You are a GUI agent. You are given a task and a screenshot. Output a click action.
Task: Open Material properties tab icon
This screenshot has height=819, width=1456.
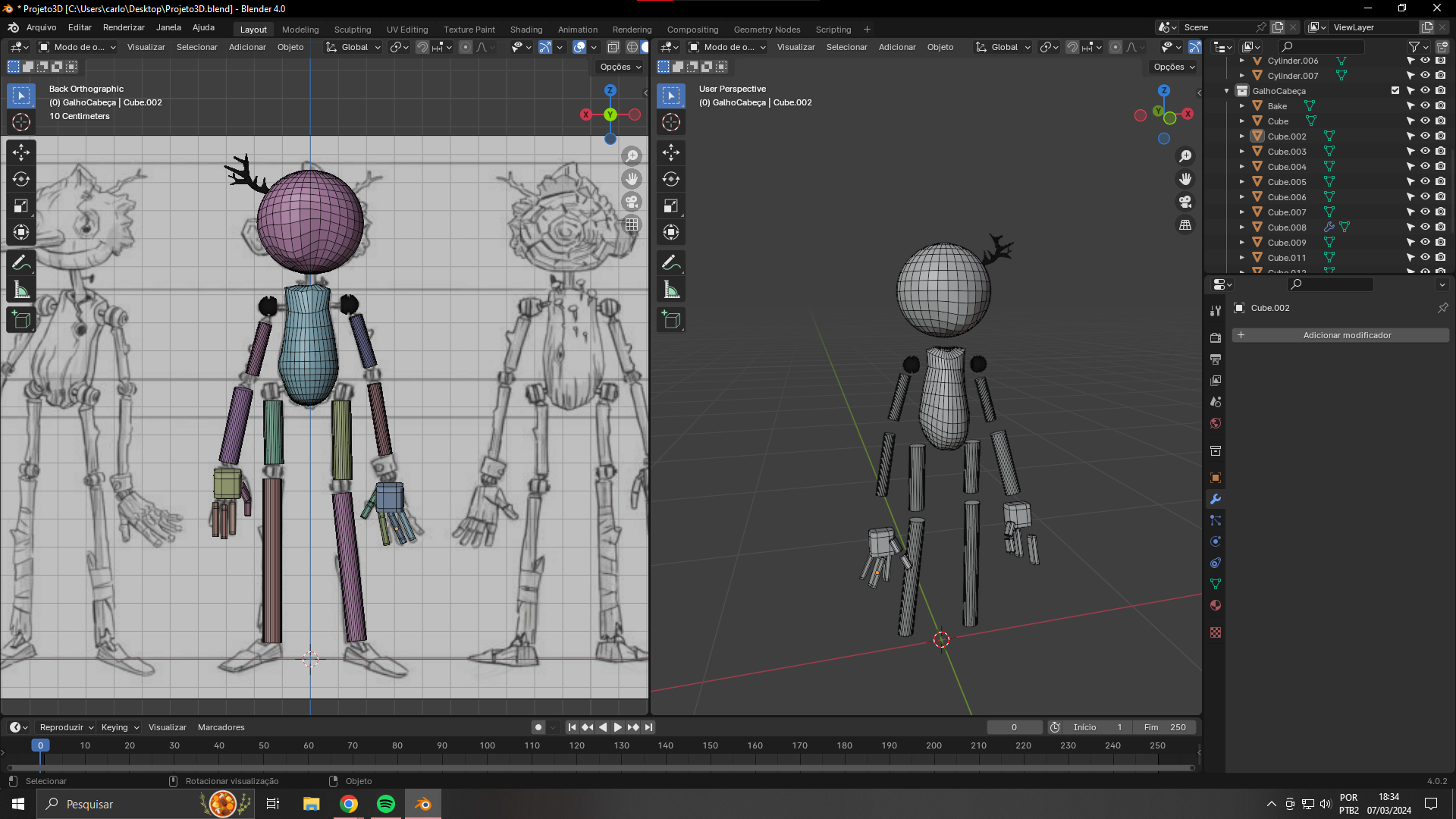[1216, 605]
